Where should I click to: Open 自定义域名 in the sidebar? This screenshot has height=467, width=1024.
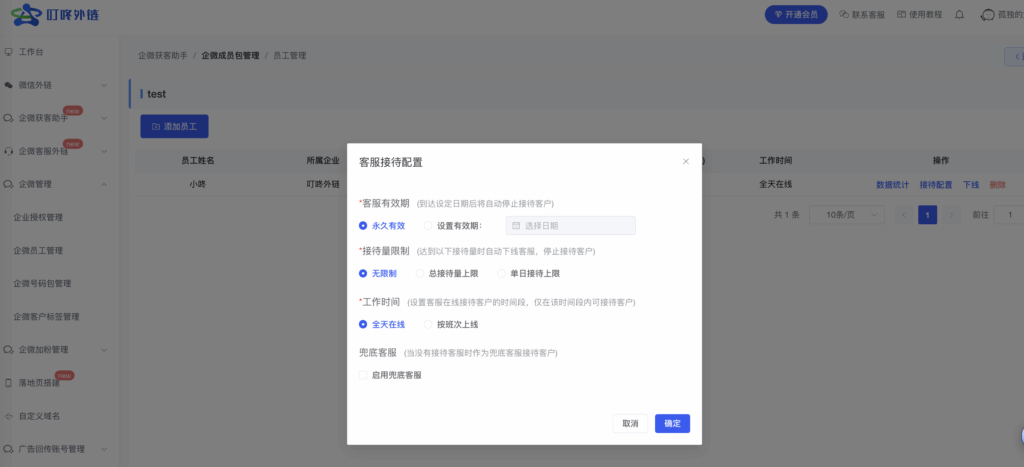[40, 415]
